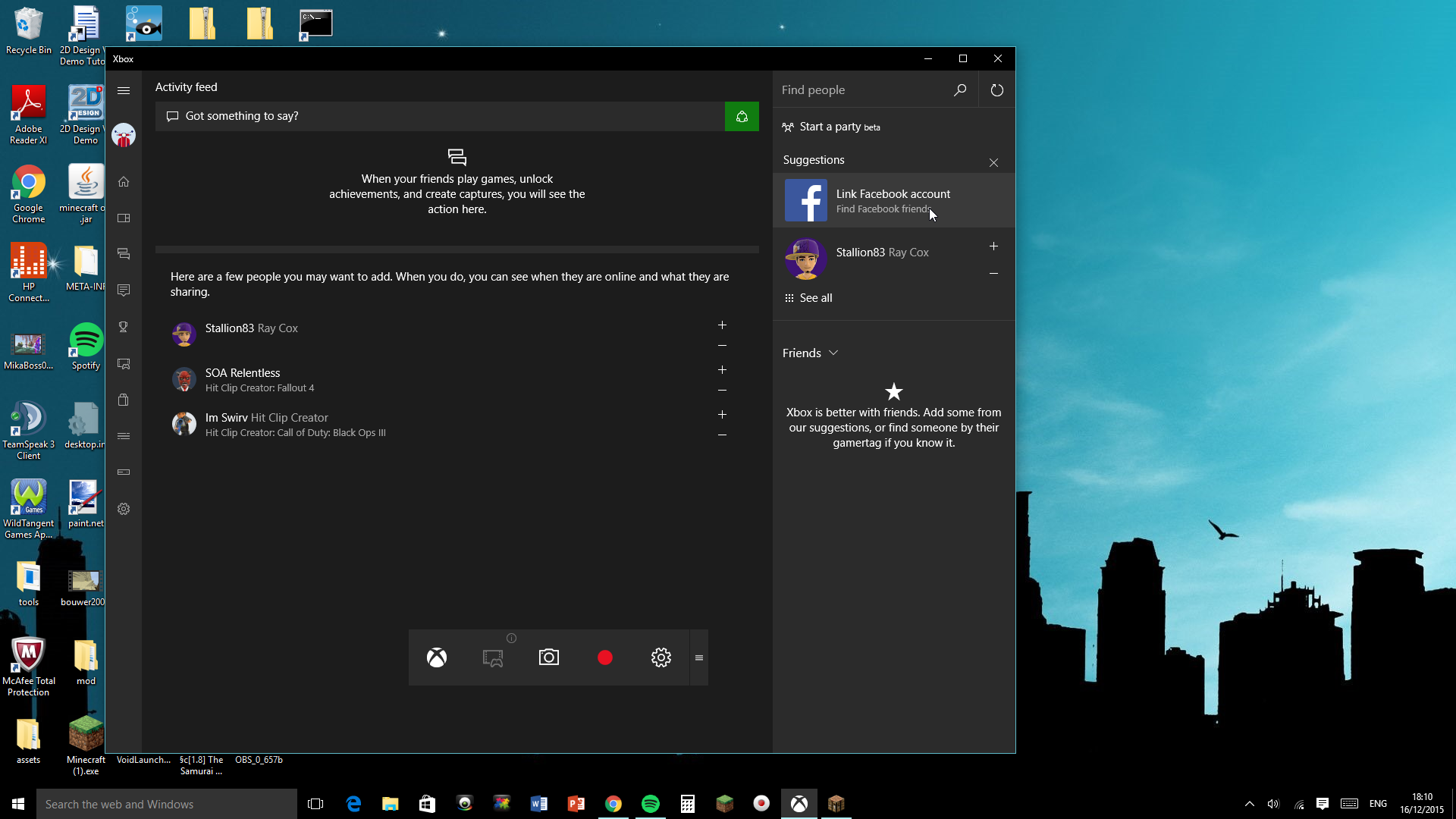
Task: Open volume control in system tray
Action: tap(1273, 804)
